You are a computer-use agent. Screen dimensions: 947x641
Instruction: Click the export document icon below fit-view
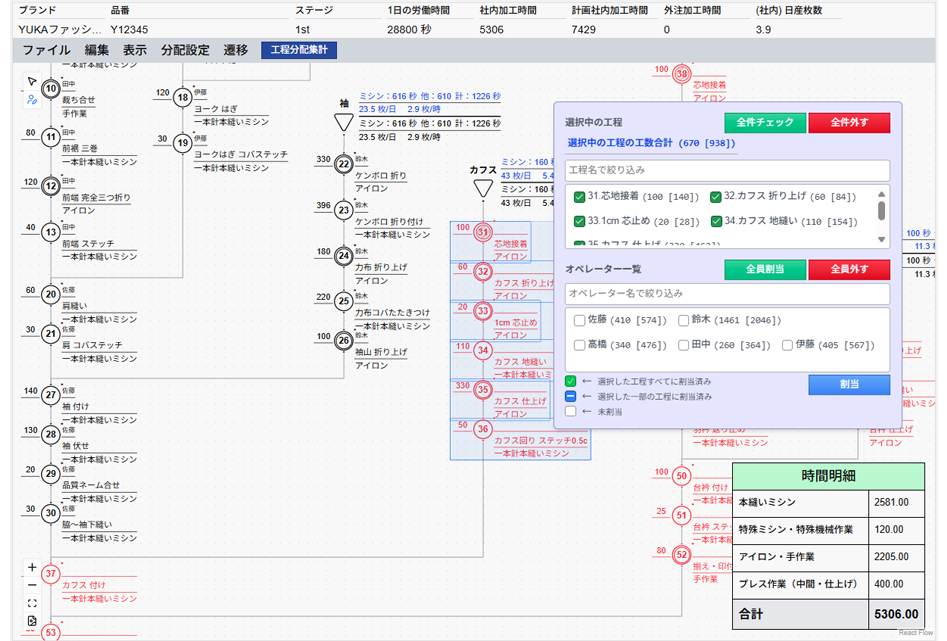click(32, 620)
